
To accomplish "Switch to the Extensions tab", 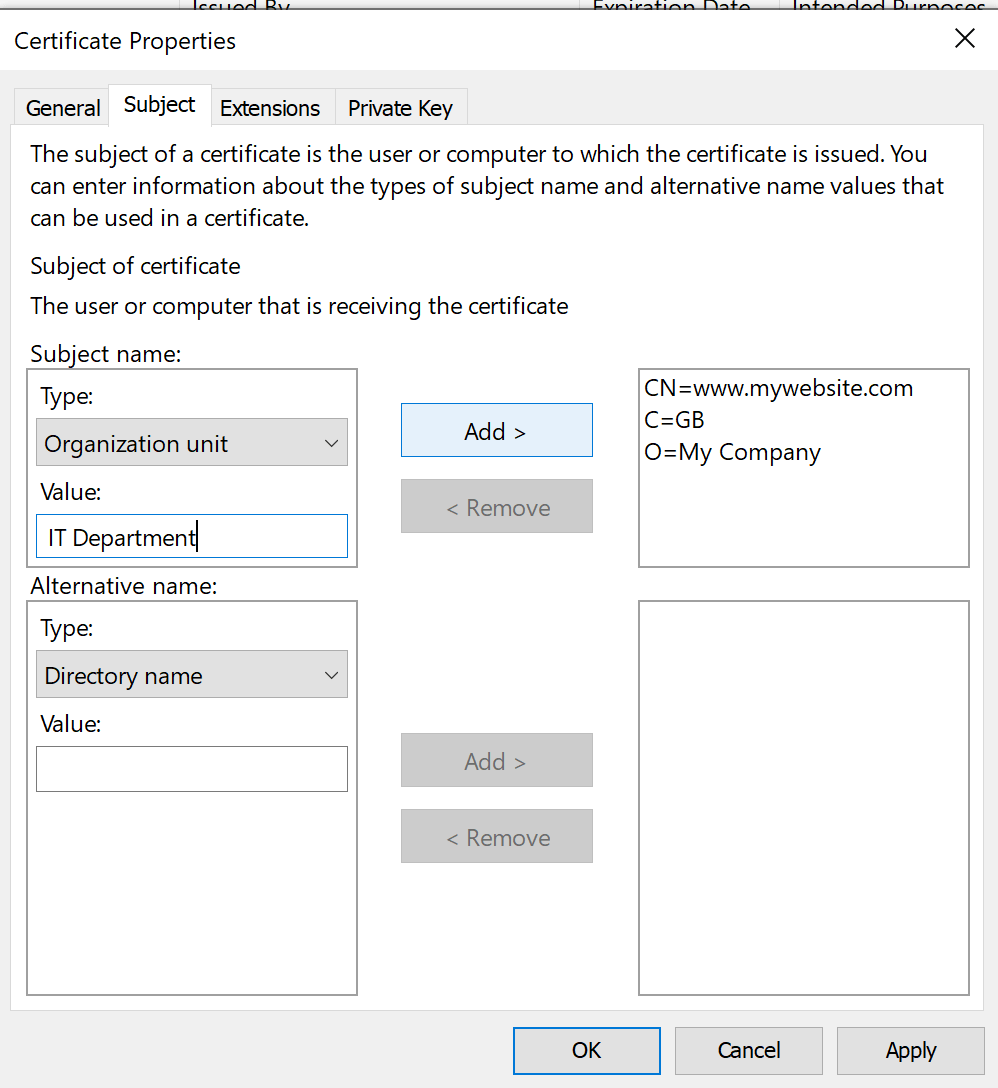I will [x=269, y=108].
